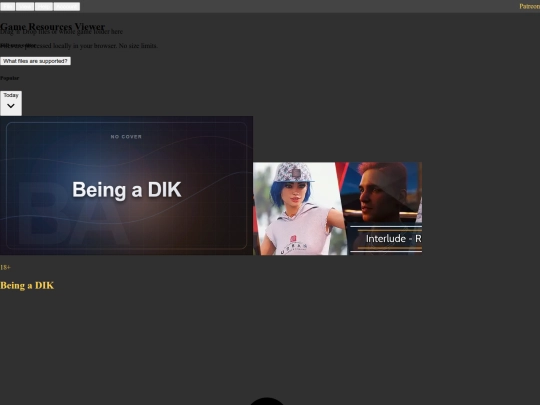
Task: Open the Interlude game cover thumbnail
Action: coord(385,209)
